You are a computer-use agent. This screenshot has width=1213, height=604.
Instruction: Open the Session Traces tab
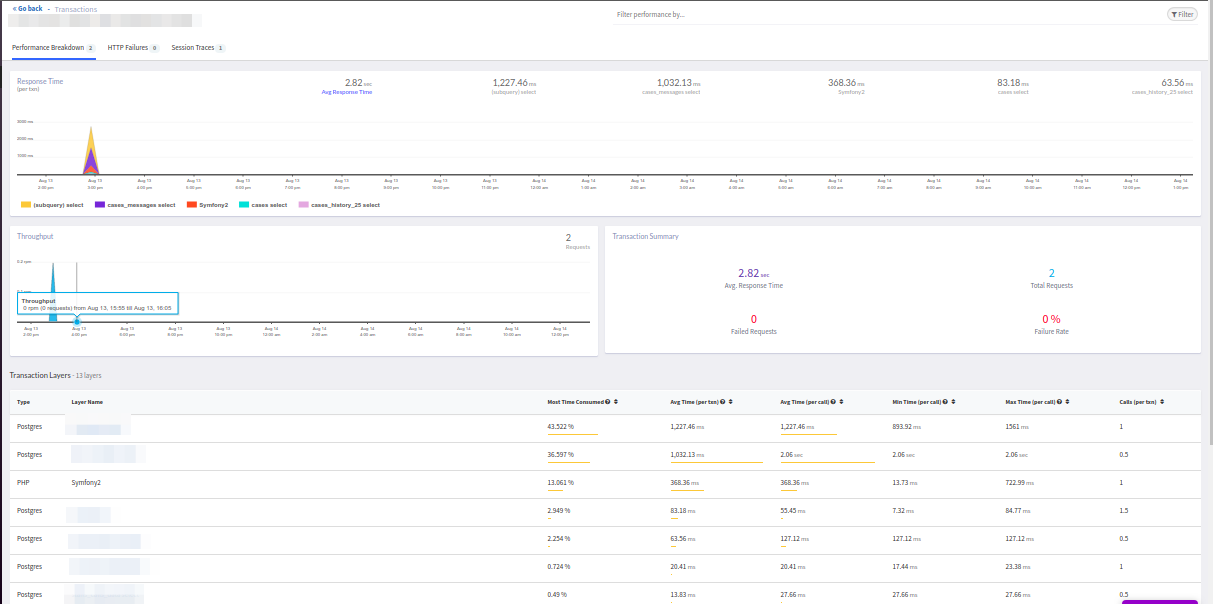(196, 47)
